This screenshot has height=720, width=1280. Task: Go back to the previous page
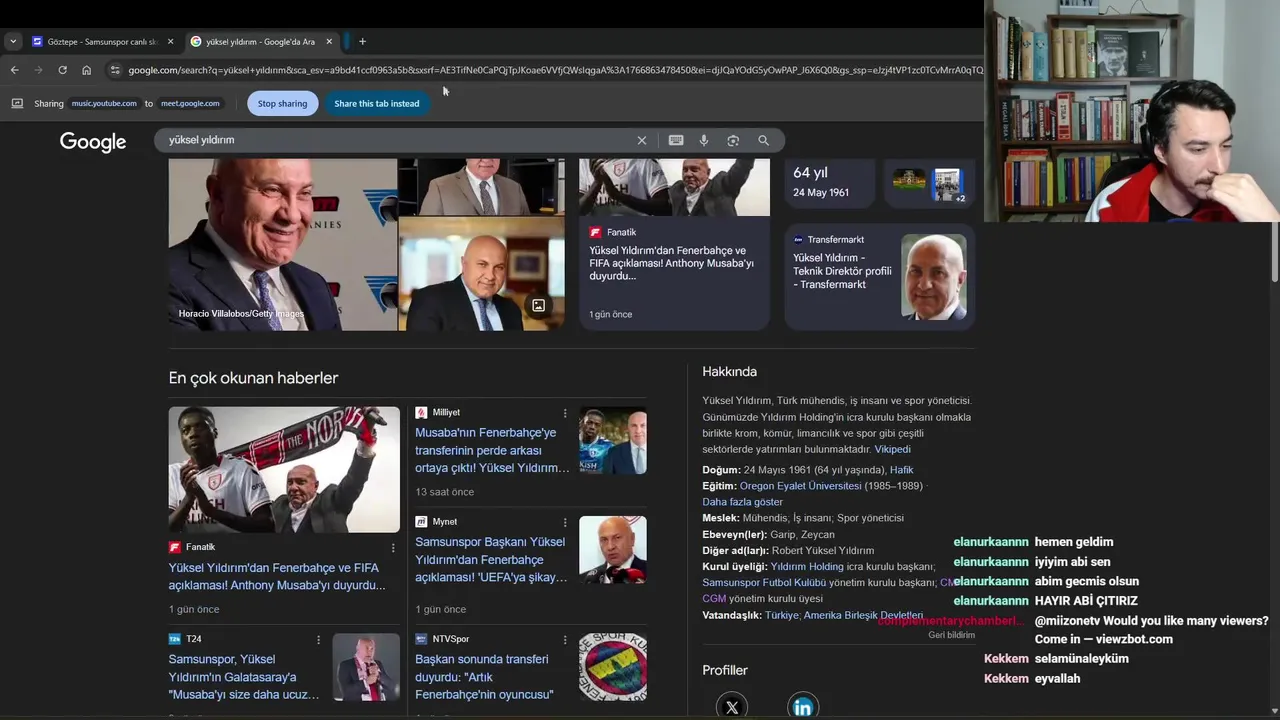click(14, 70)
